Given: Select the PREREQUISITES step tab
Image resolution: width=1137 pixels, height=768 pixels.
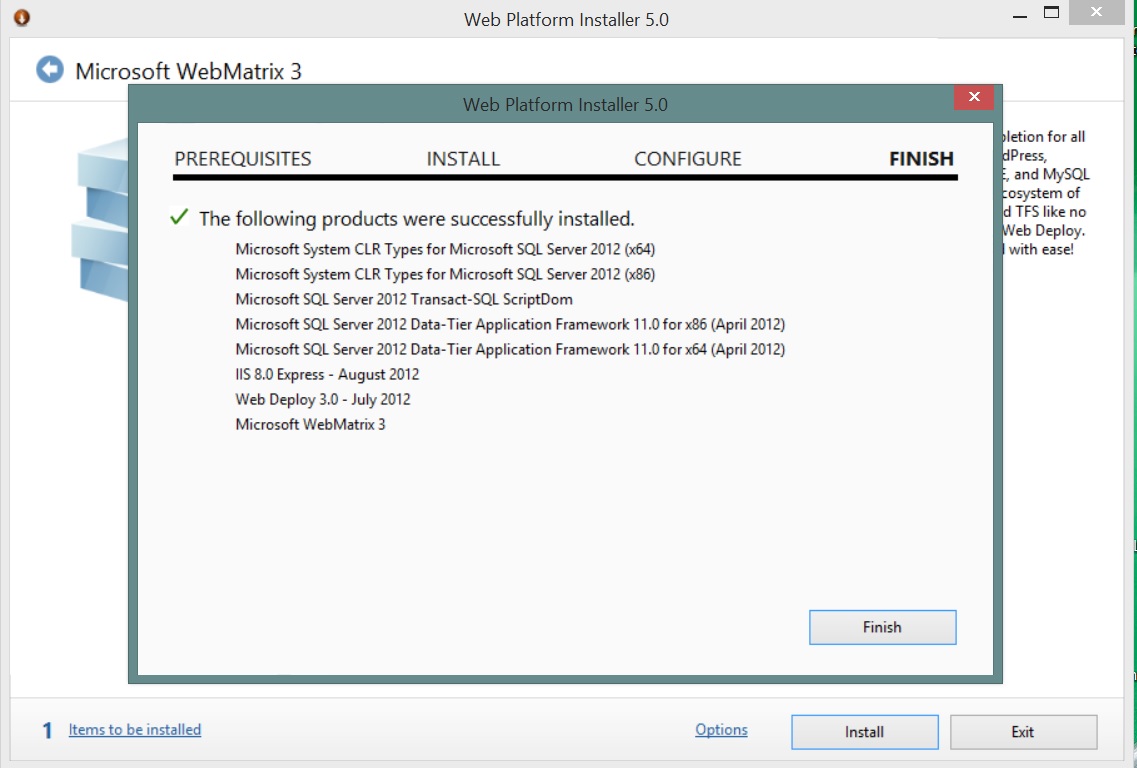Looking at the screenshot, I should pos(243,159).
